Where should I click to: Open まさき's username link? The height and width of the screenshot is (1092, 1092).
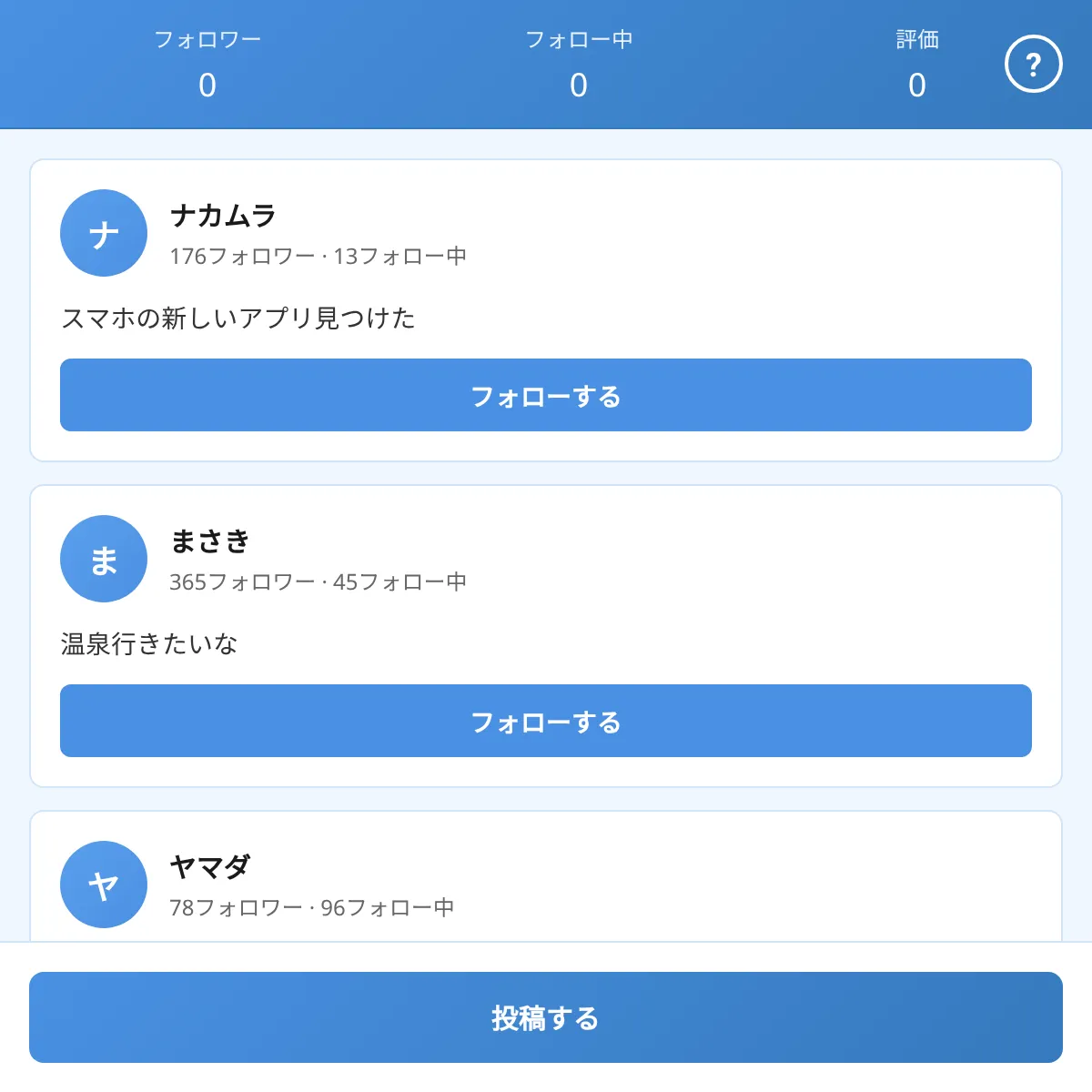coord(207,542)
